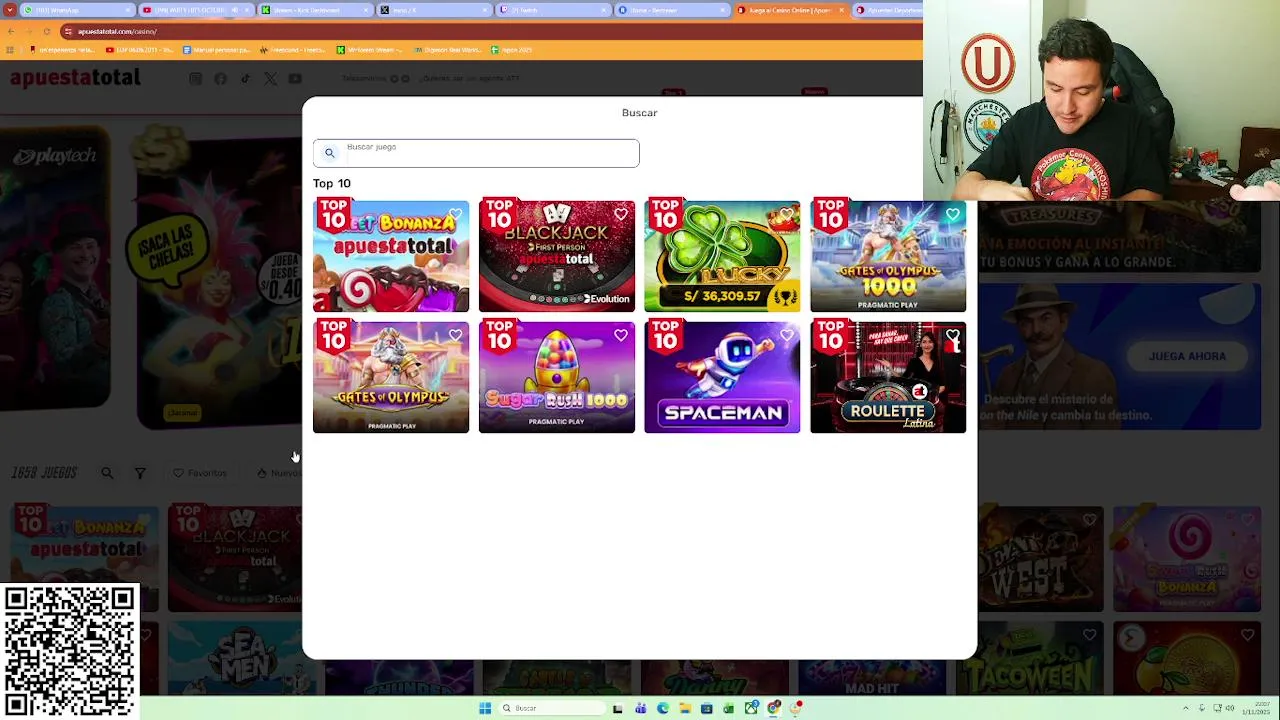Open TikTok icon in site header

pos(245,78)
